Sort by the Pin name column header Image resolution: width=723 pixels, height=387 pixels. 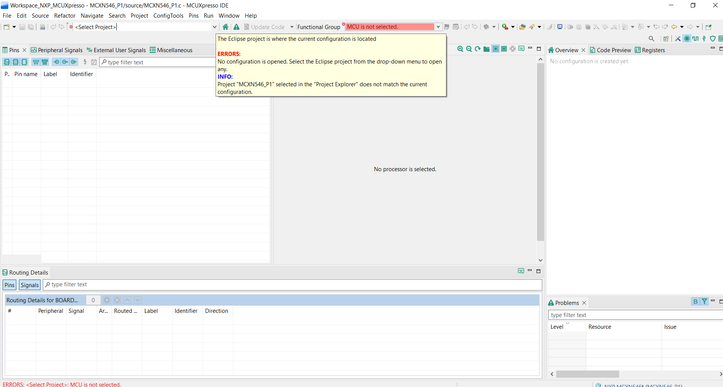[26, 74]
